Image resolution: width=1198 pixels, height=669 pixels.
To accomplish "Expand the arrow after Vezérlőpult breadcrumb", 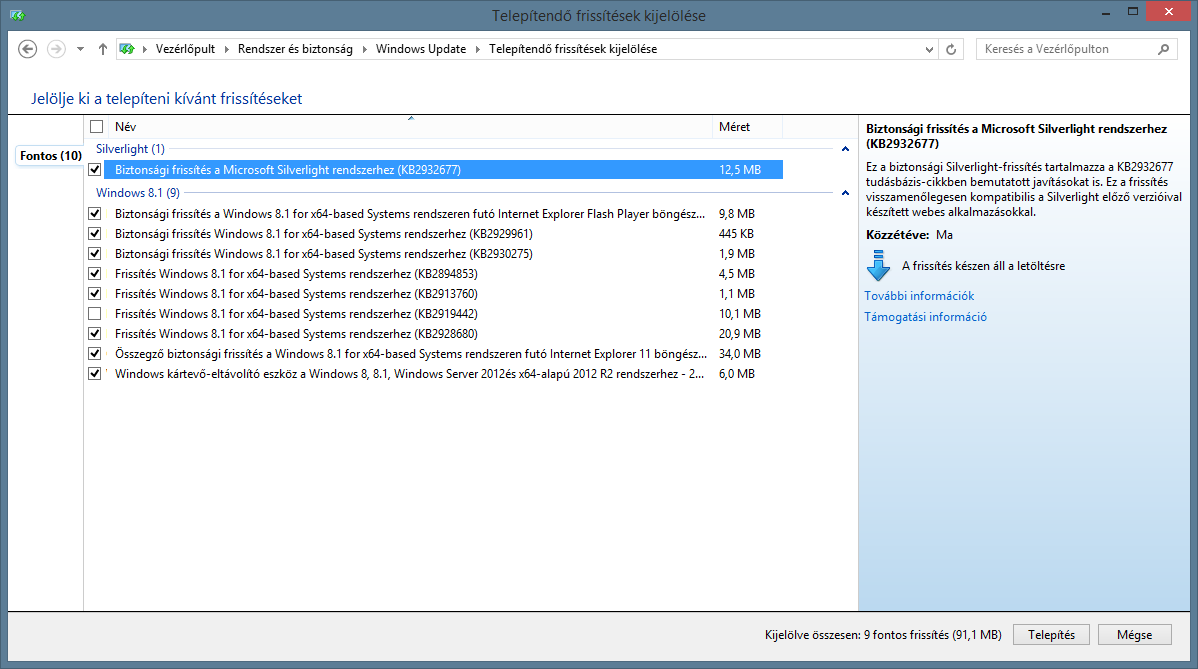I will (226, 50).
